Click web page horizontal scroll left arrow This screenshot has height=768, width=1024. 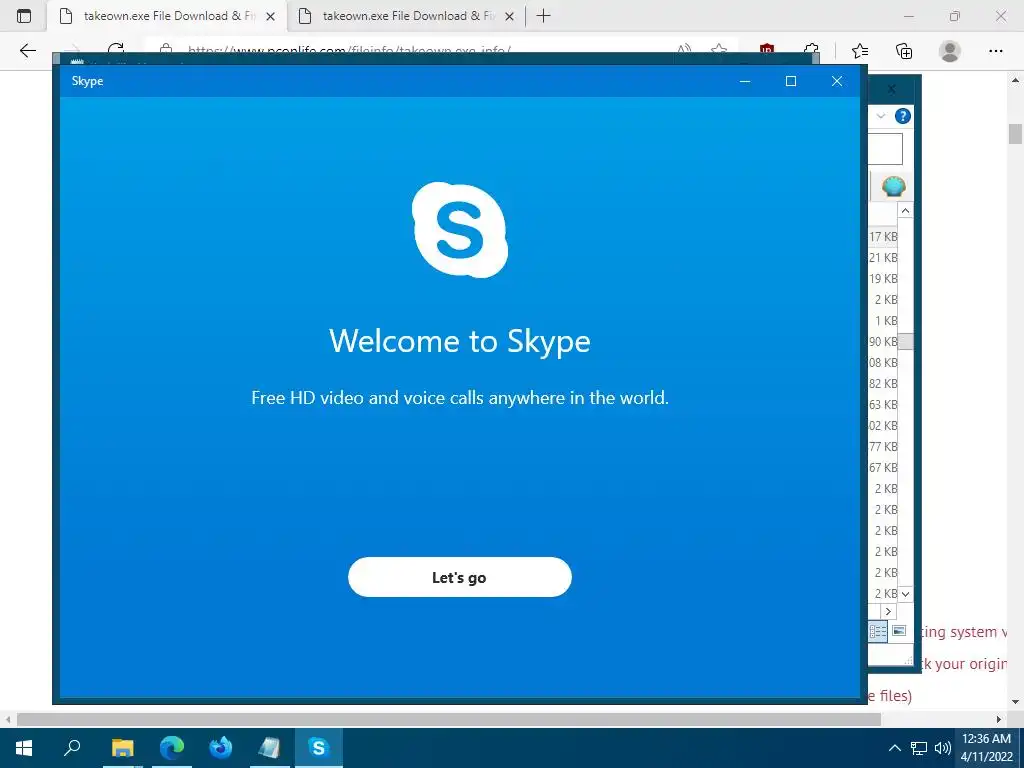coord(8,719)
